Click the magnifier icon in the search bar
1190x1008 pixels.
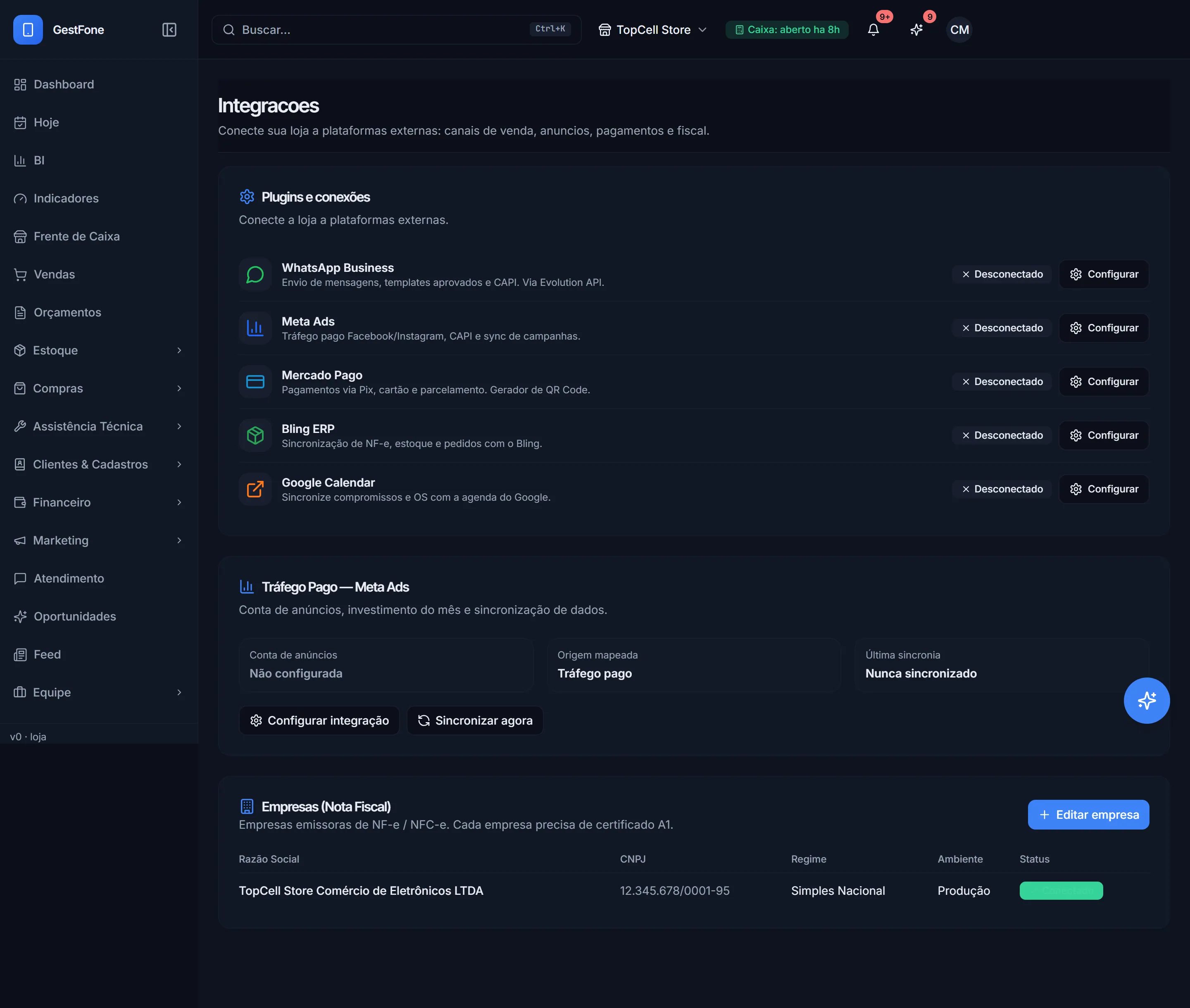point(228,30)
